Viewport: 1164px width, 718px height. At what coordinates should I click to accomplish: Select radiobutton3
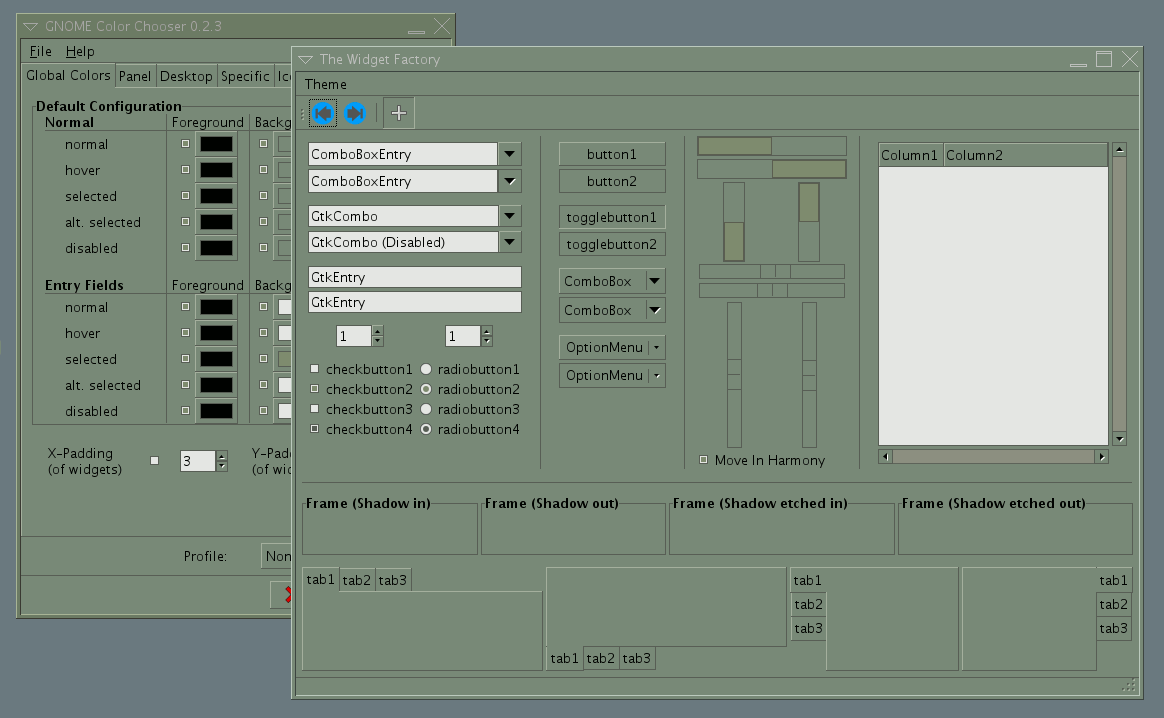pyautogui.click(x=426, y=409)
